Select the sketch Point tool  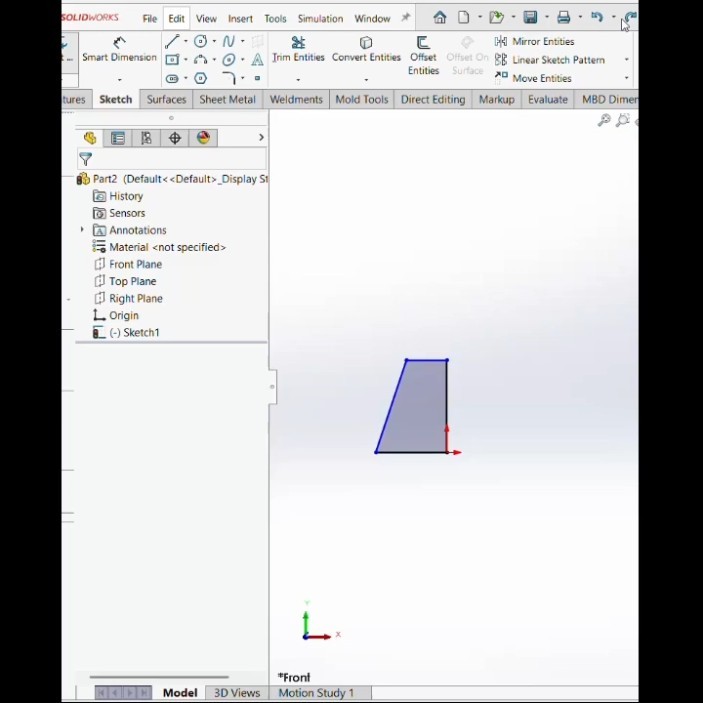pos(257,78)
